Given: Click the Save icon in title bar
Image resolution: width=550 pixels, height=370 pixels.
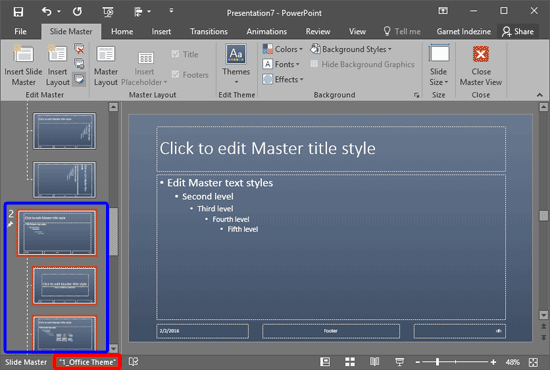Looking at the screenshot, I should tap(18, 12).
